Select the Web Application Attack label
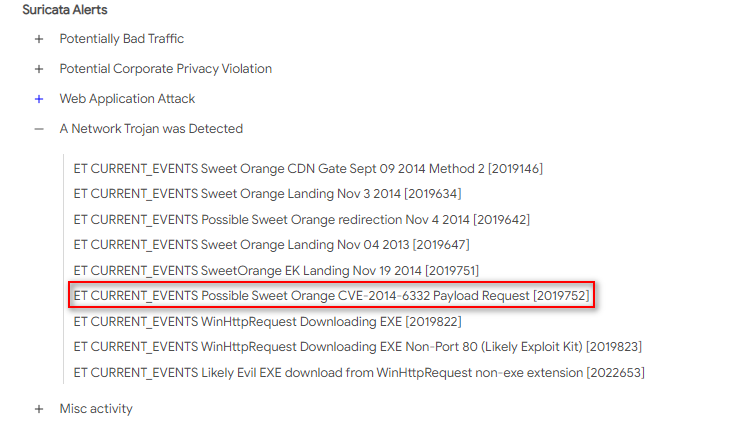This screenshot has height=433, width=755. click(x=127, y=99)
